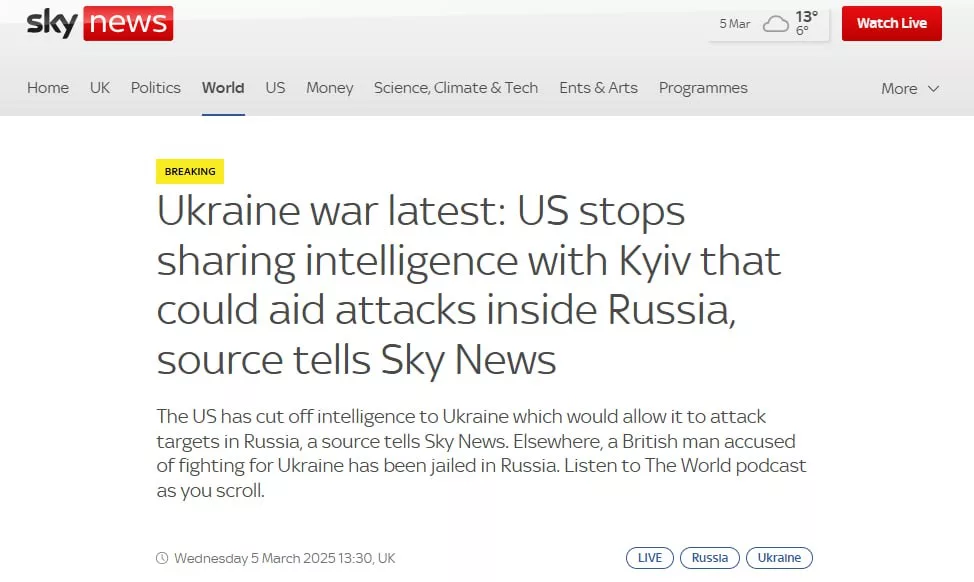This screenshot has width=974, height=582.
Task: Click the clock icon beside the timestamp
Action: pos(162,558)
